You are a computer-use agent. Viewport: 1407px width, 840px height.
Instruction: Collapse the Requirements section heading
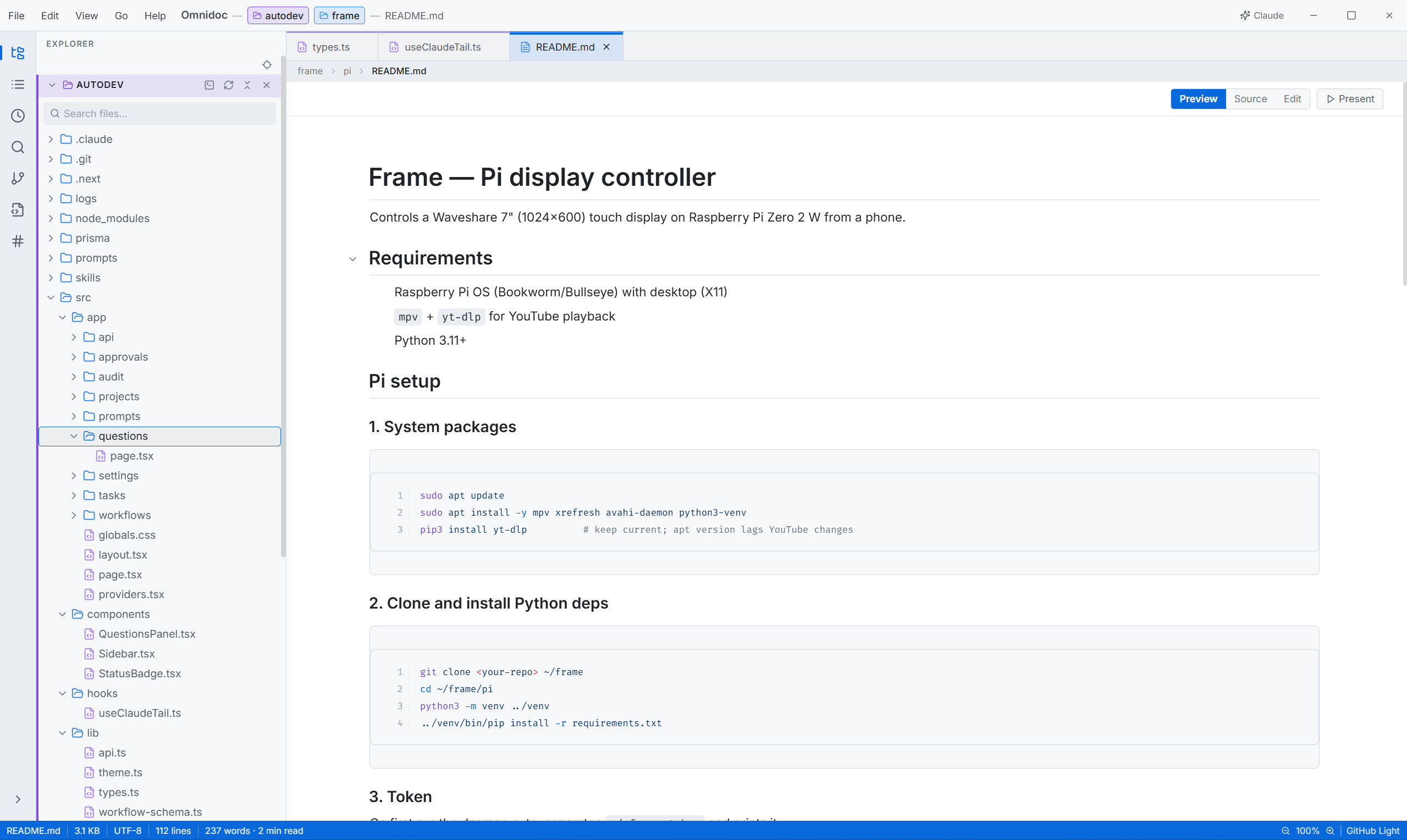(352, 259)
